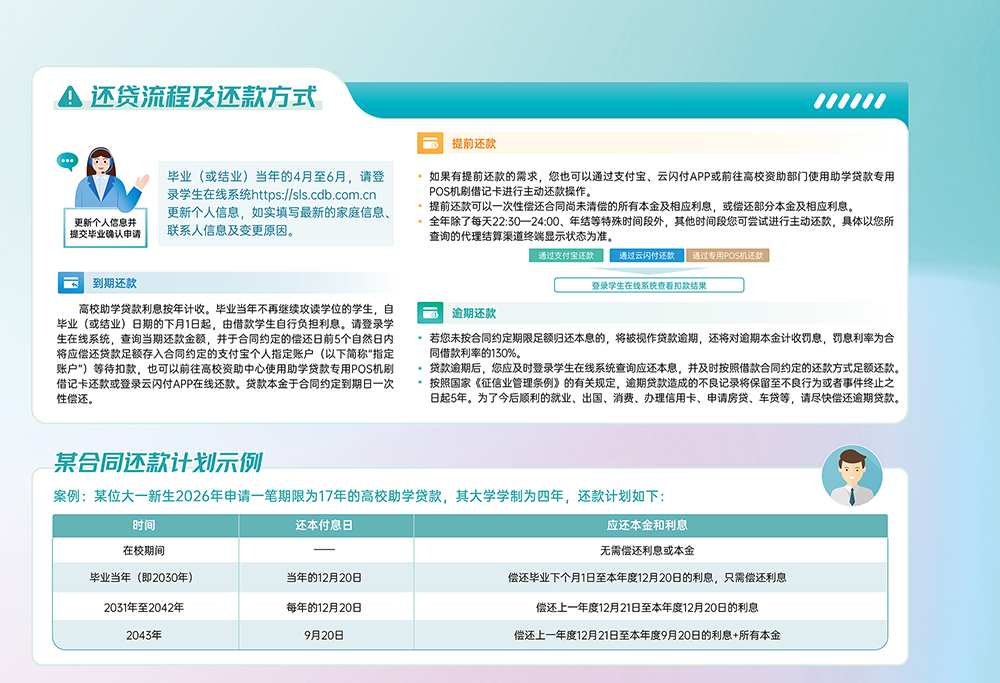Click the 更新个人信息并提交毕业确认申请 label box
Screen dimensions: 1000x683
[x=105, y=228]
